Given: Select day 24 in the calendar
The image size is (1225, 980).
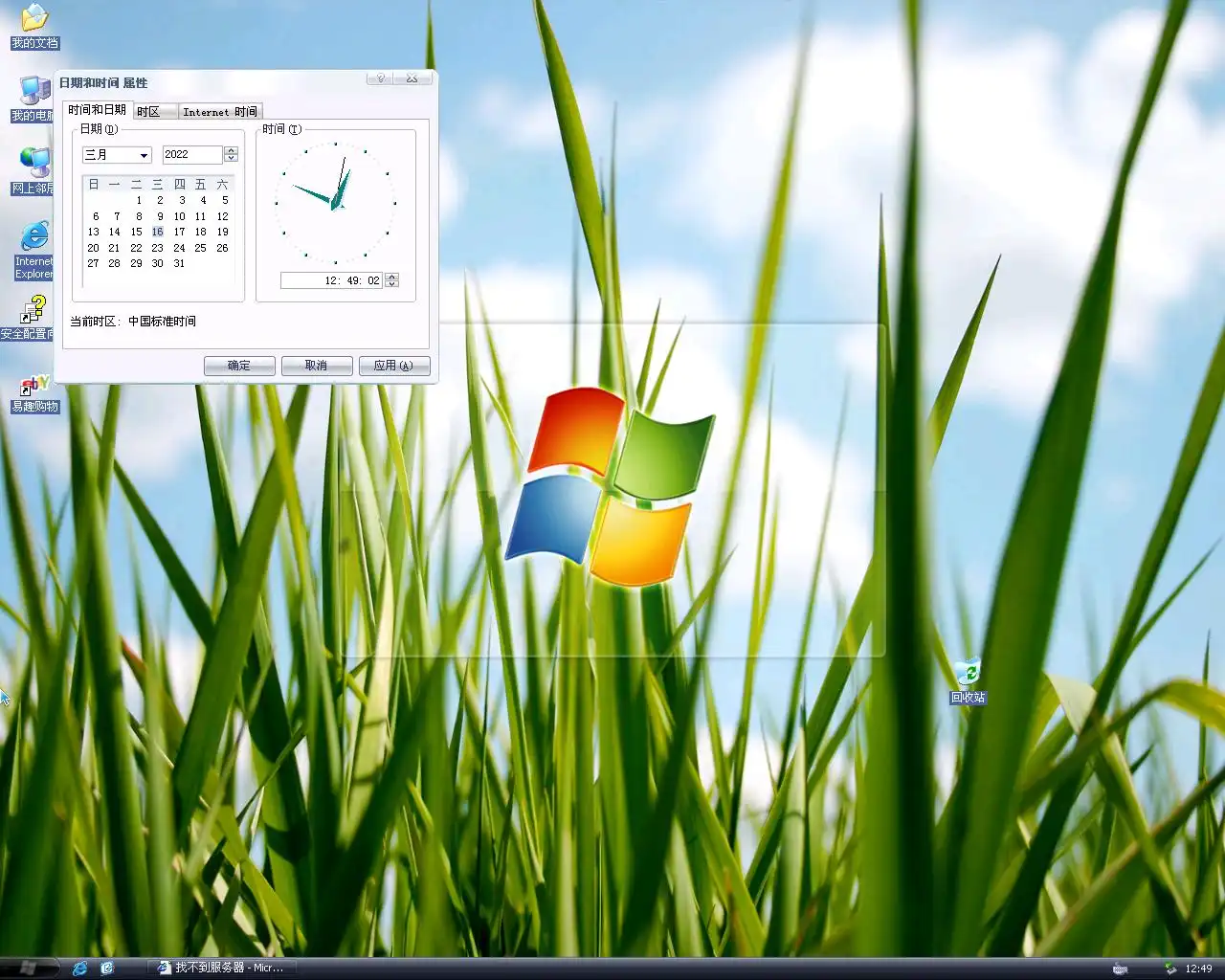Looking at the screenshot, I should (x=180, y=248).
